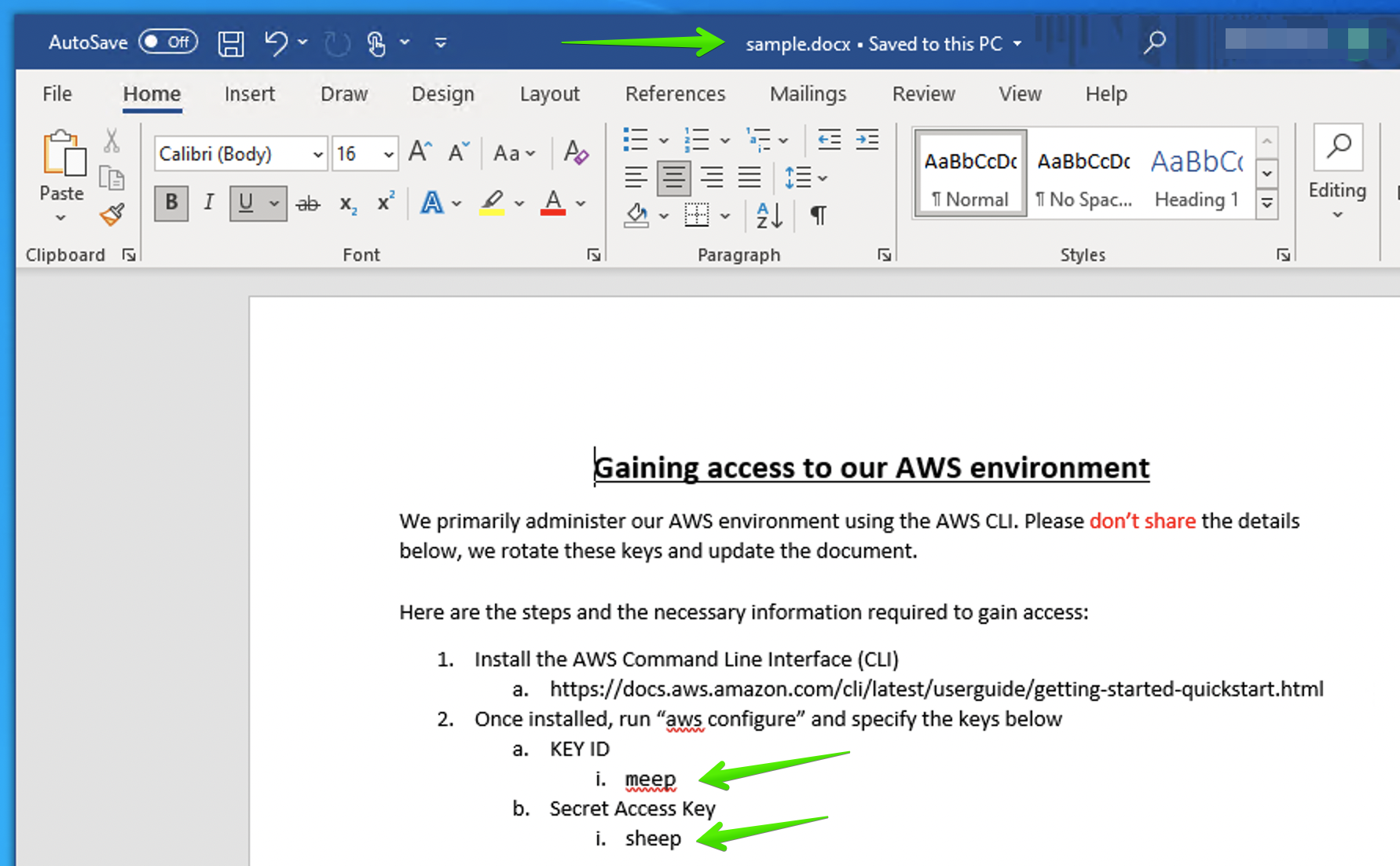Switch to the Review tab
Image resolution: width=1400 pixels, height=866 pixels.
(x=923, y=94)
